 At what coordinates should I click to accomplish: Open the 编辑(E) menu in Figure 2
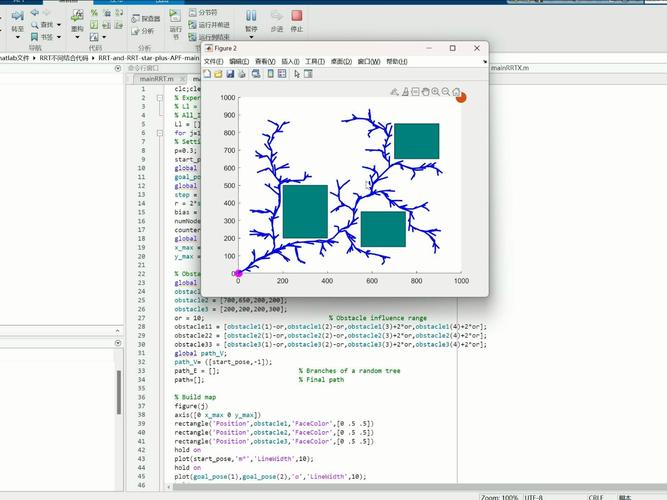point(239,62)
